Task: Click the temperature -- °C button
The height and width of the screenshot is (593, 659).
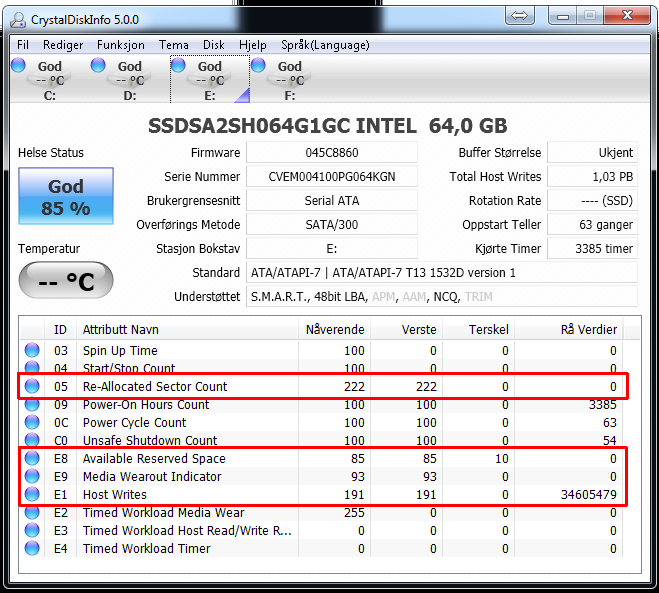Action: click(x=66, y=280)
